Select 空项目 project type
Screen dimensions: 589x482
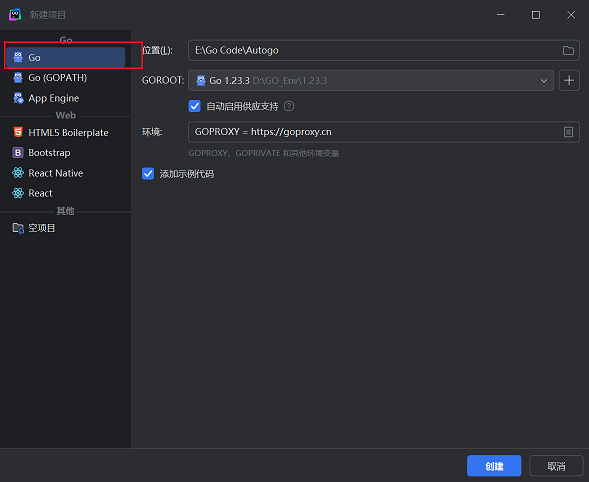click(x=65, y=228)
